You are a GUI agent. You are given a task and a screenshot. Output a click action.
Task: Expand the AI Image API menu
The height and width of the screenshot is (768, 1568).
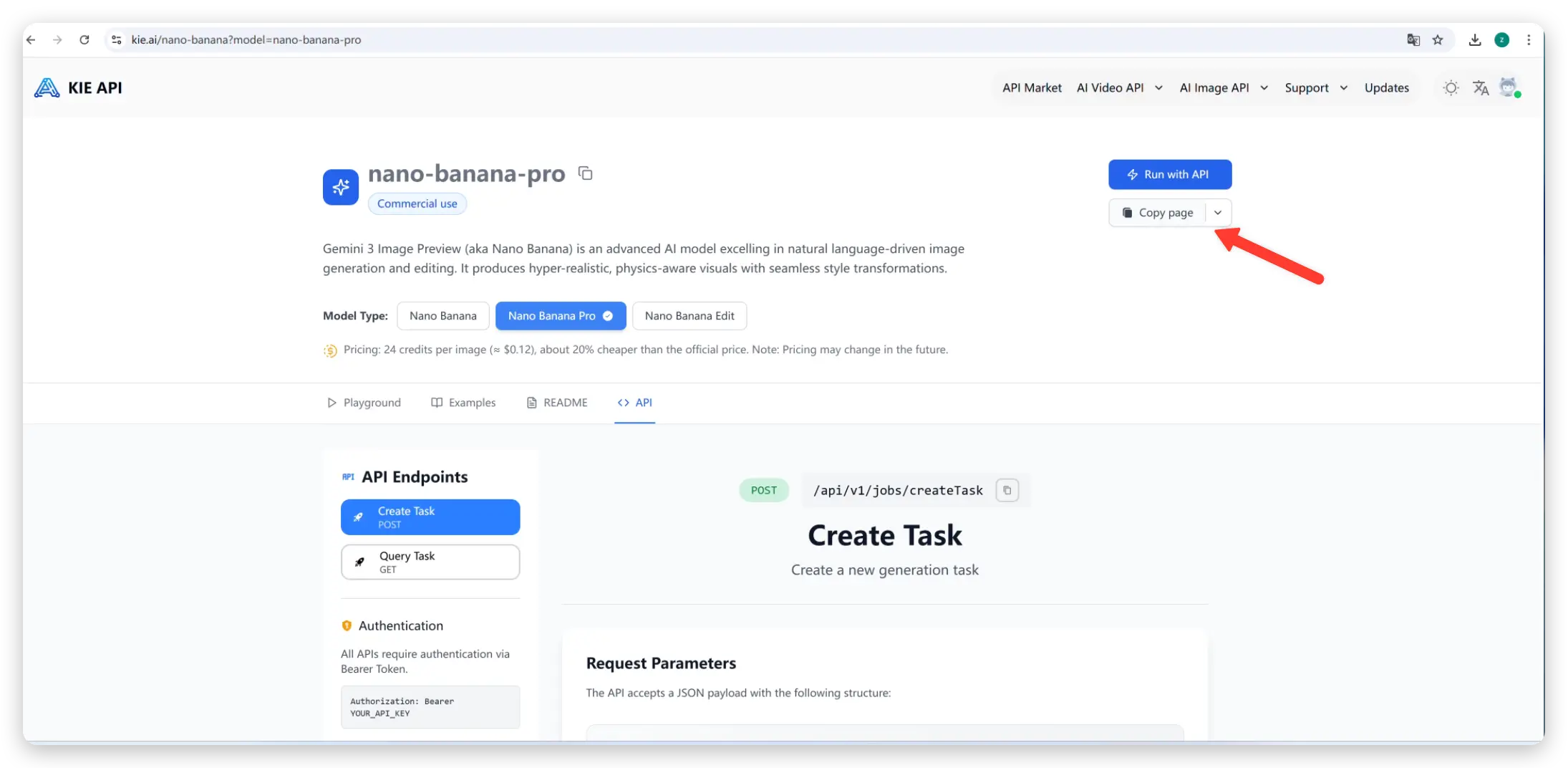pyautogui.click(x=1224, y=87)
